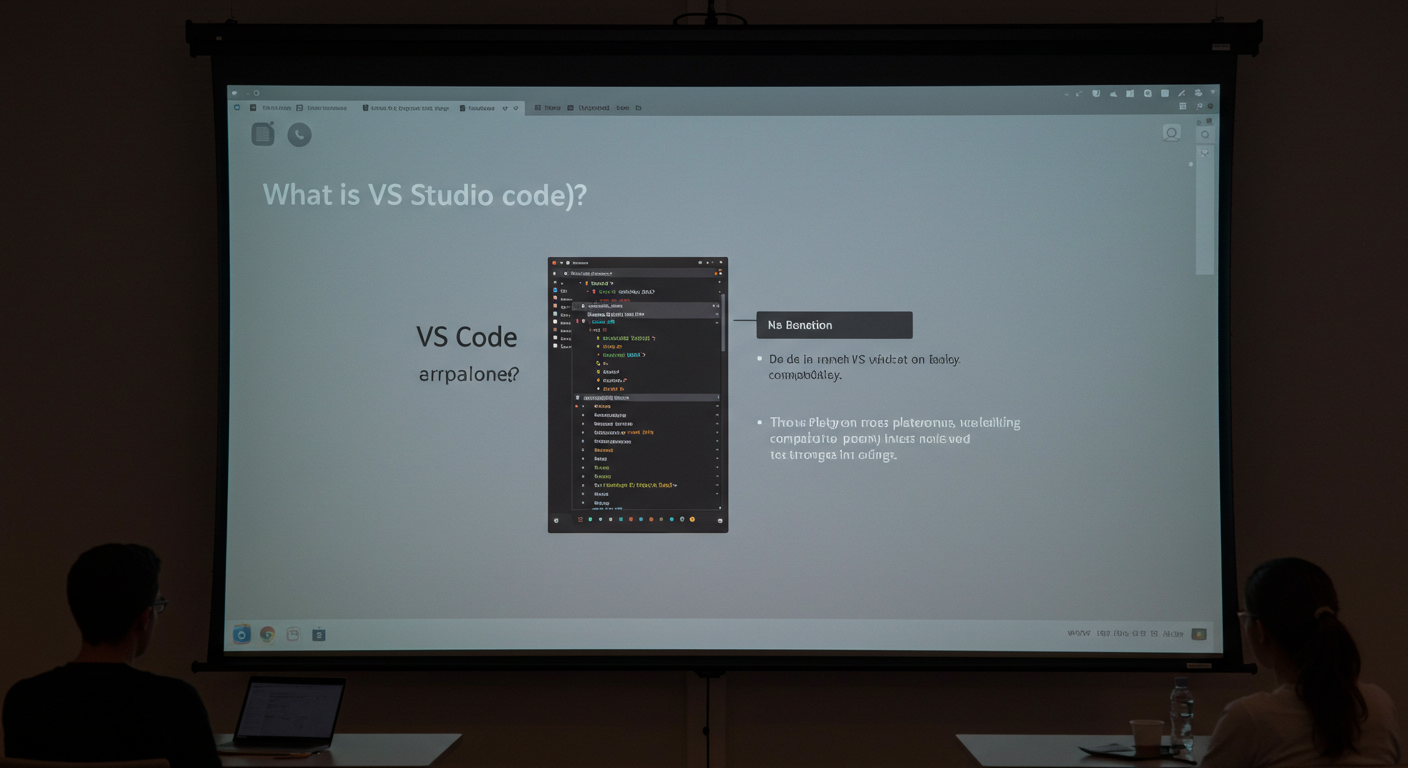The width and height of the screenshot is (1408, 768).
Task: Click the people group icon in top bar
Action: tap(1198, 93)
